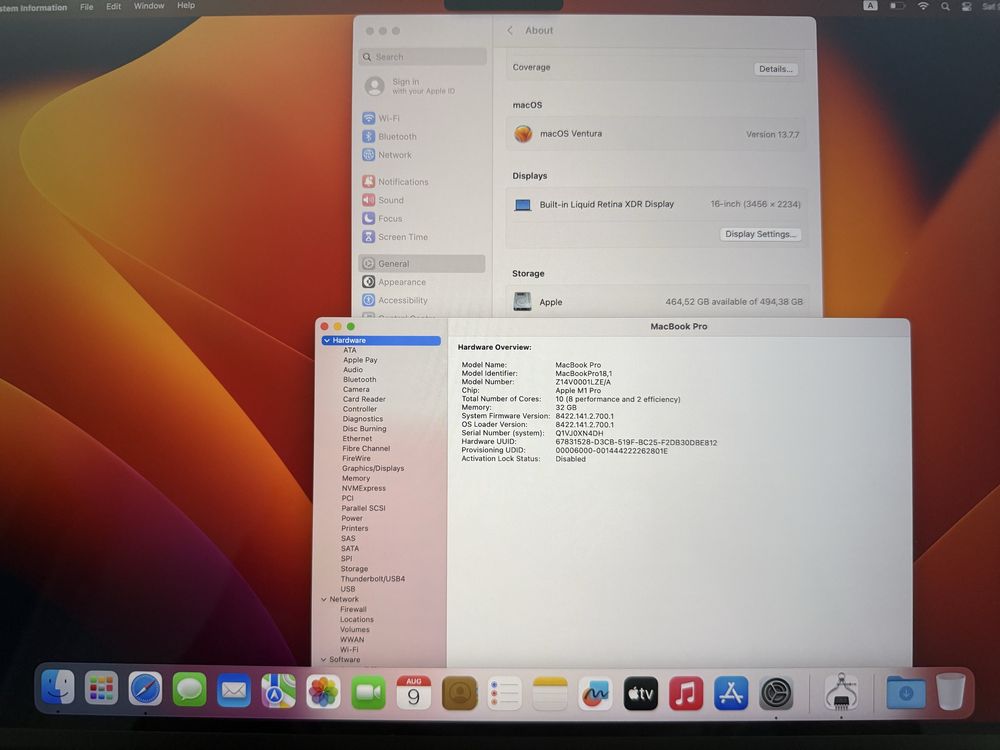Screen dimensions: 1000x750
Task: Click the Settings Search field
Action: pos(423,57)
